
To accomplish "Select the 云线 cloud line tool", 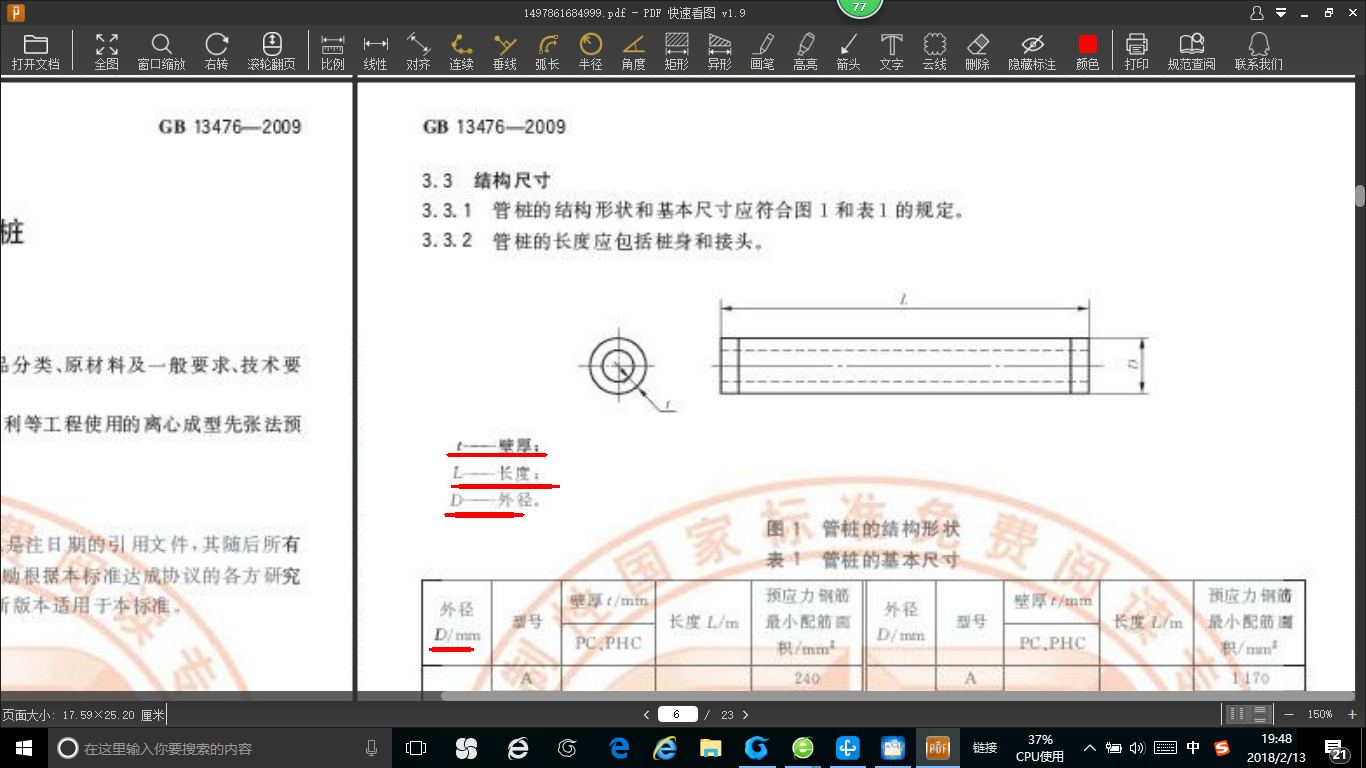I will (935, 52).
